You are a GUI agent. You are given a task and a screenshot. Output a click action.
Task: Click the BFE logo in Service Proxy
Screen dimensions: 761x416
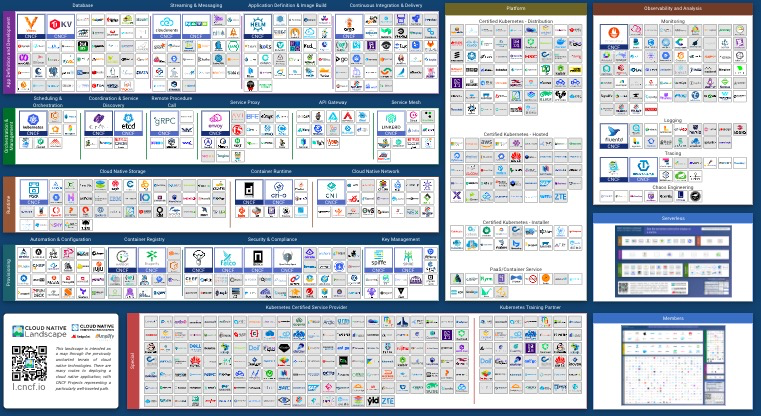pyautogui.click(x=252, y=117)
